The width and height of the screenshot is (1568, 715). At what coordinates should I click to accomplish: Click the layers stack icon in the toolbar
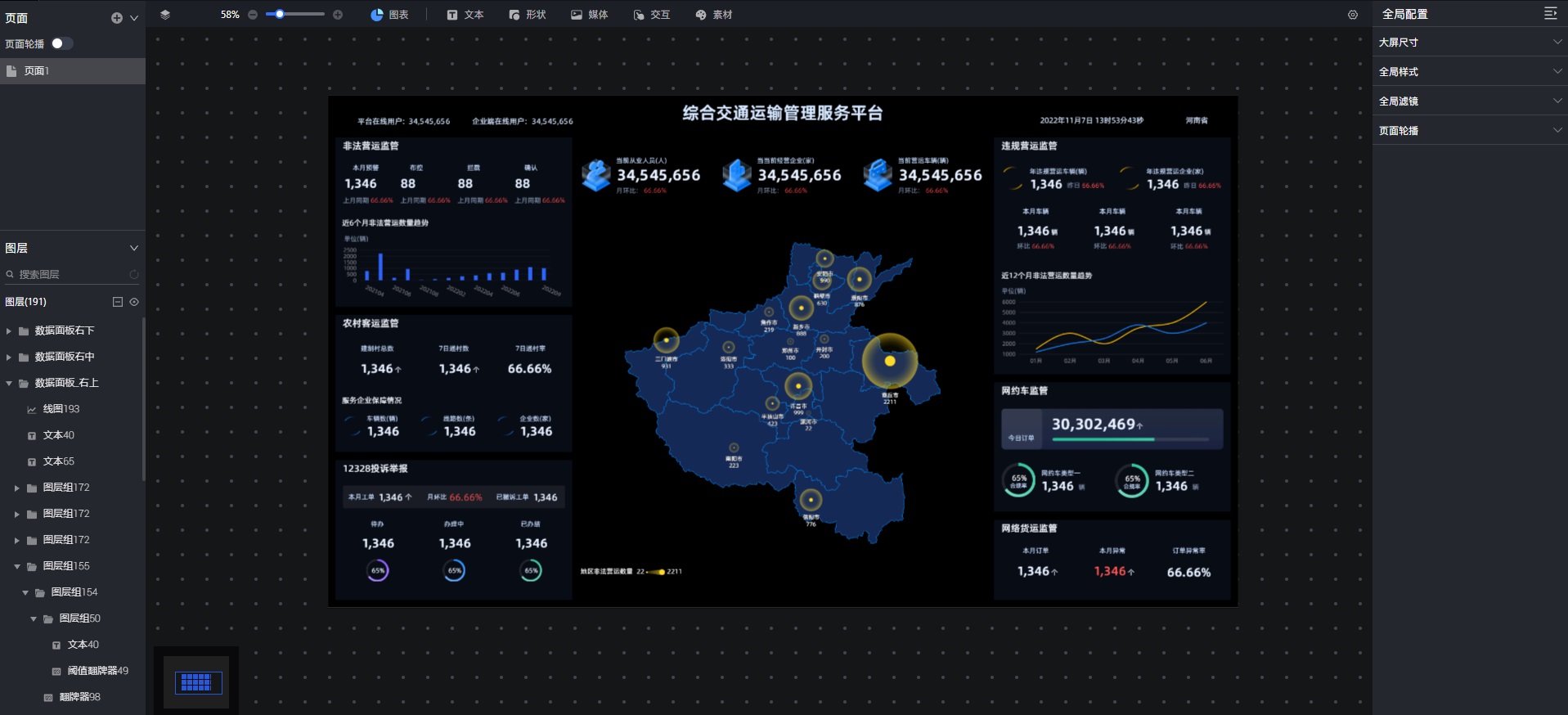click(165, 15)
